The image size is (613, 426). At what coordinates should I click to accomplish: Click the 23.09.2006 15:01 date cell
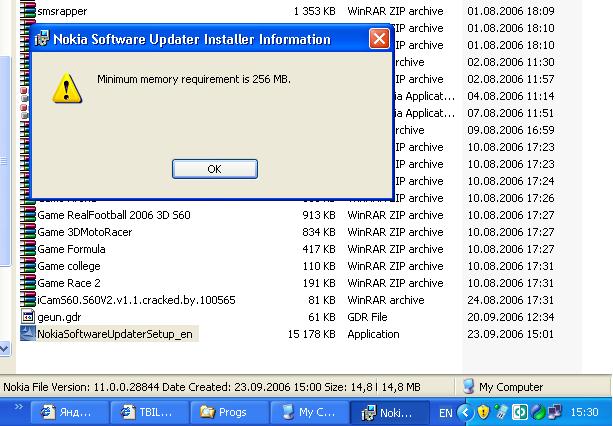pyautogui.click(x=510, y=334)
